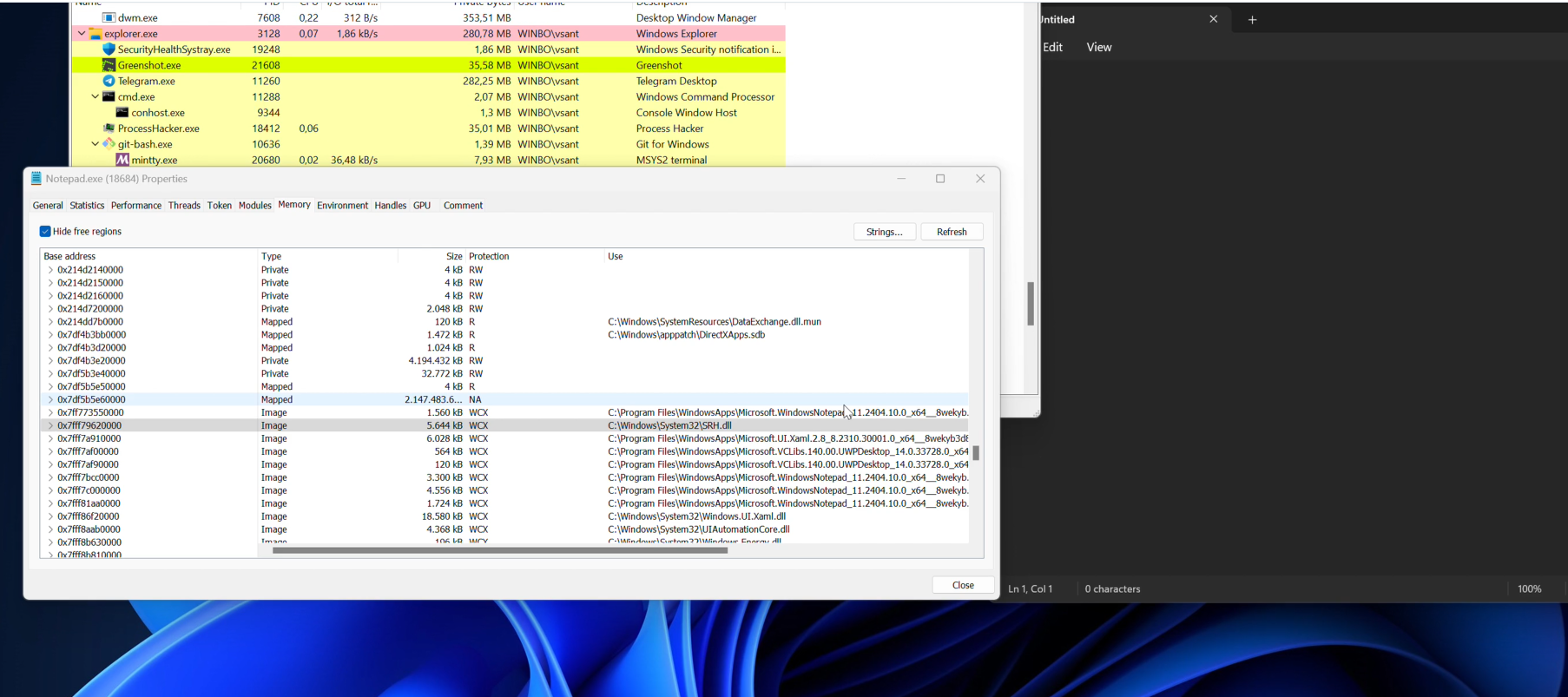Switch to the Modules tab
The width and height of the screenshot is (1568, 697).
click(x=255, y=206)
